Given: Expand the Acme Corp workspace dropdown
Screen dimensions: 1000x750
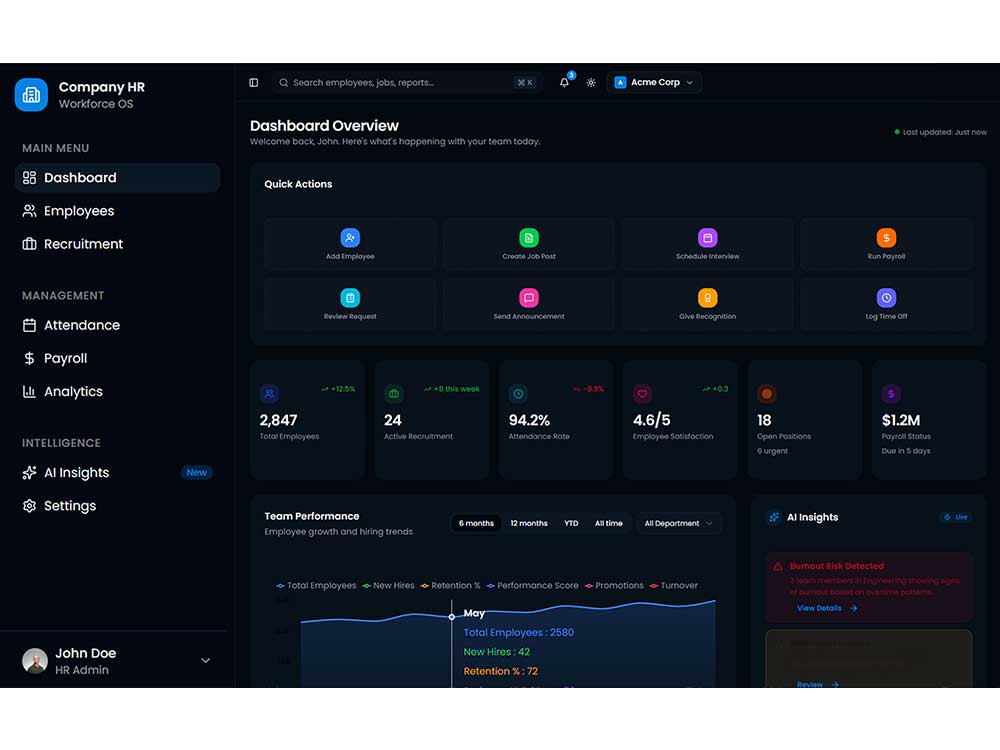Looking at the screenshot, I should [654, 82].
